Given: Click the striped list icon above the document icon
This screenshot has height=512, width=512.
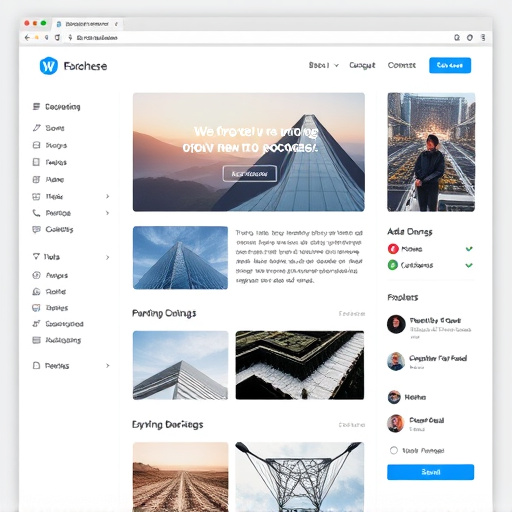Looking at the screenshot, I should coord(36,340).
